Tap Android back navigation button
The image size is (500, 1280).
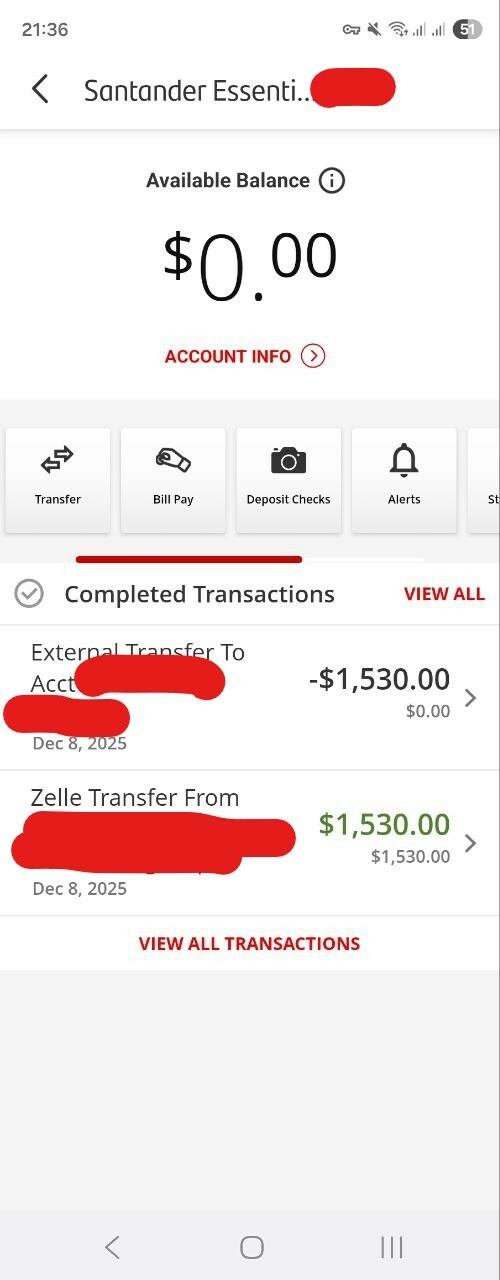112,1246
